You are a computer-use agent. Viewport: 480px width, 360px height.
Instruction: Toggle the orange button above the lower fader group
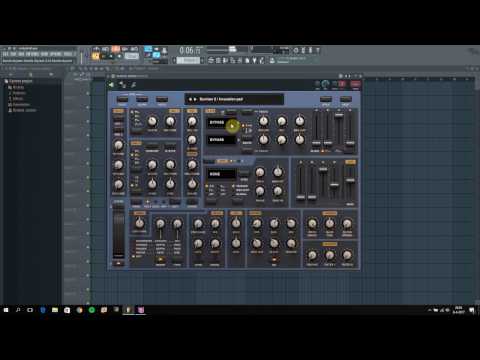pyautogui.click(x=350, y=162)
